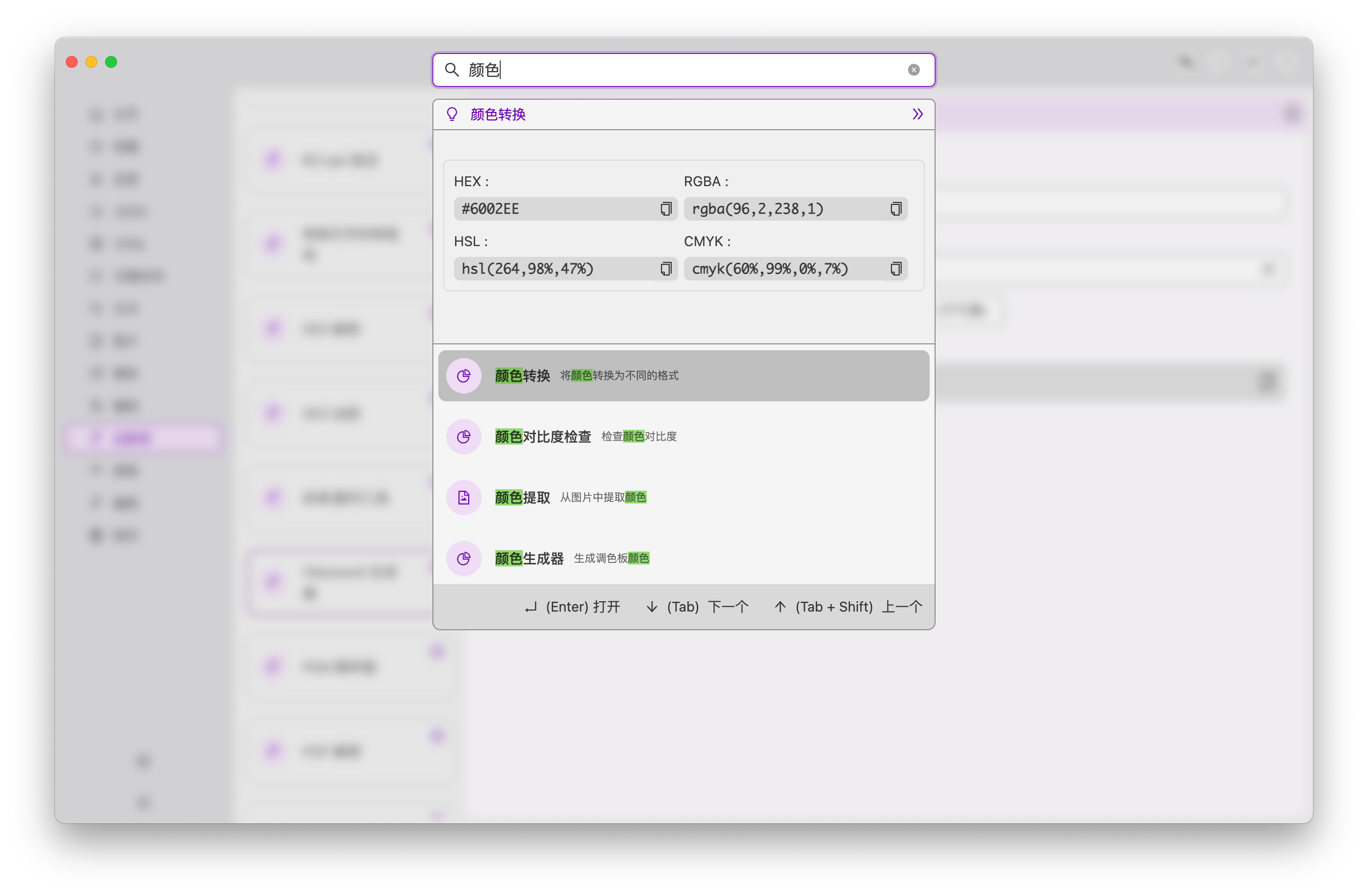Click the 将颜色转换为不同的格式 description text

(619, 375)
